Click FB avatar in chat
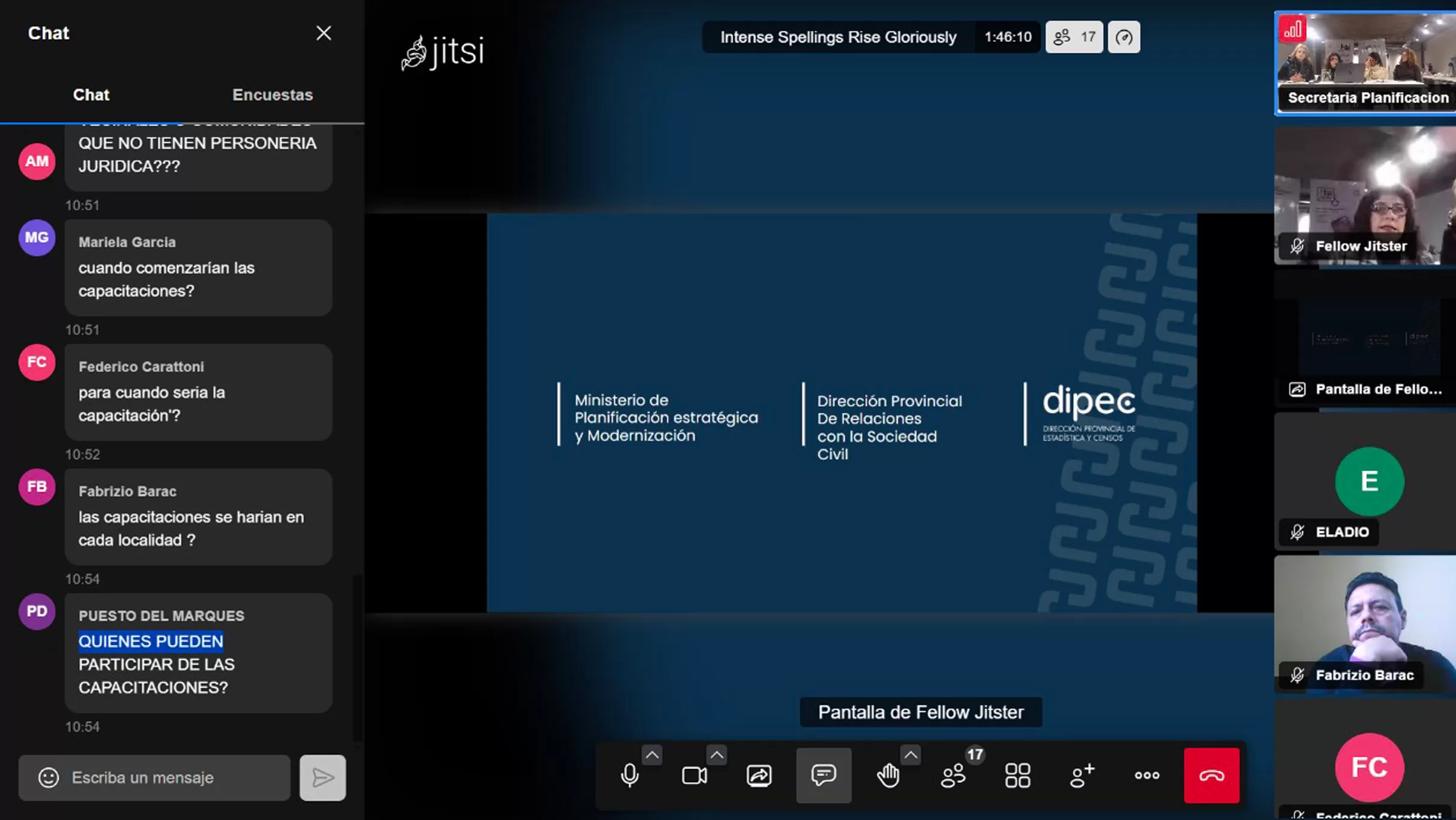The width and height of the screenshot is (1456, 820). pos(37,487)
